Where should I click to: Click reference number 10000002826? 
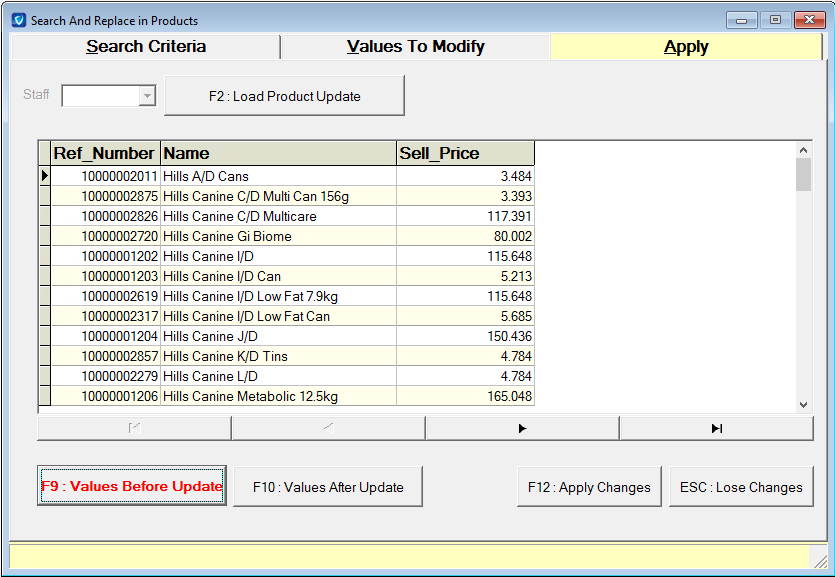tap(105, 216)
